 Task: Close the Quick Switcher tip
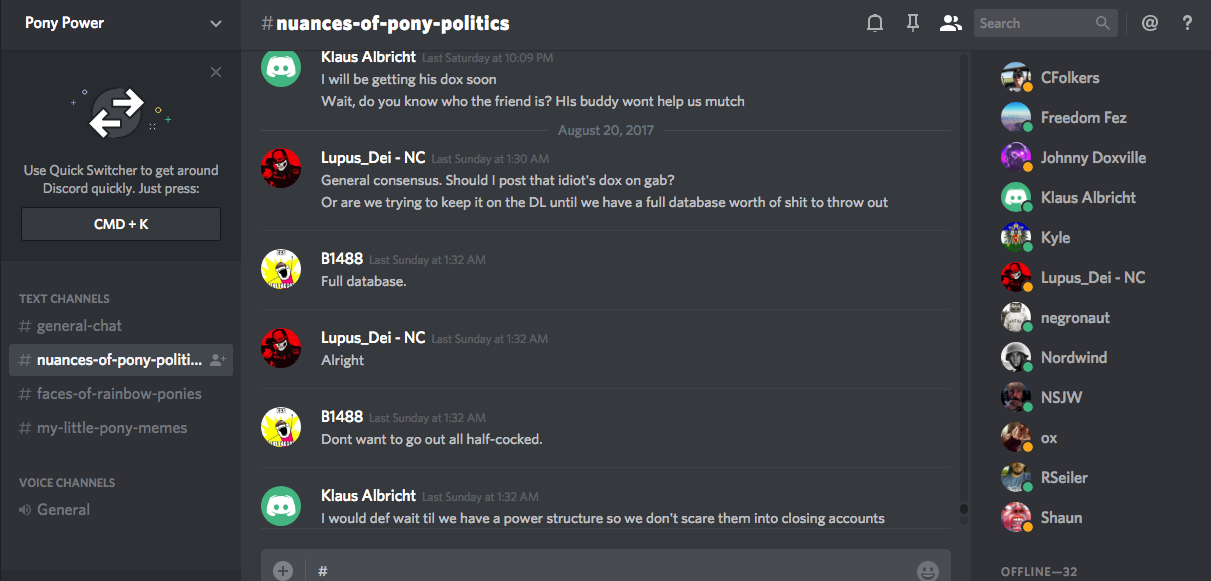(216, 72)
